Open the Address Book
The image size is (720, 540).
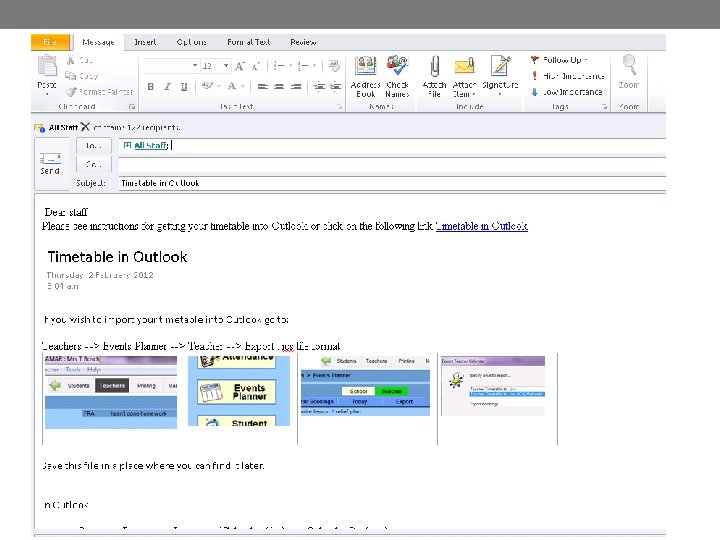click(x=366, y=76)
